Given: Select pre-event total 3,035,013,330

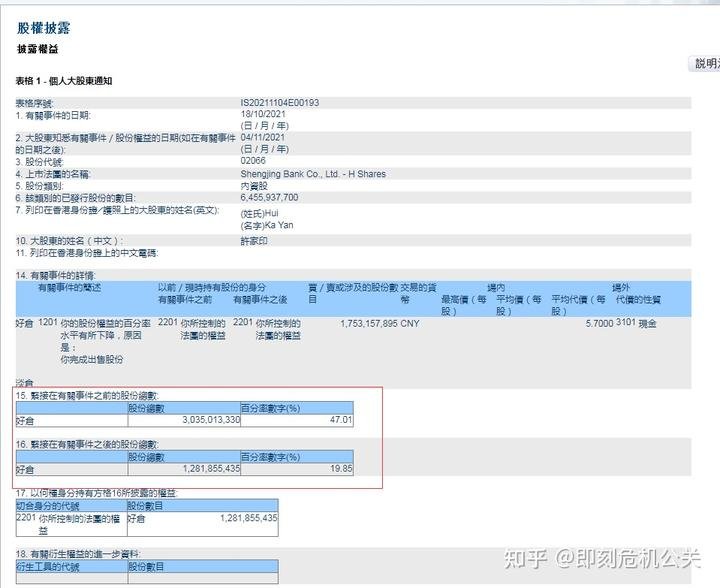Looking at the screenshot, I should (211, 420).
